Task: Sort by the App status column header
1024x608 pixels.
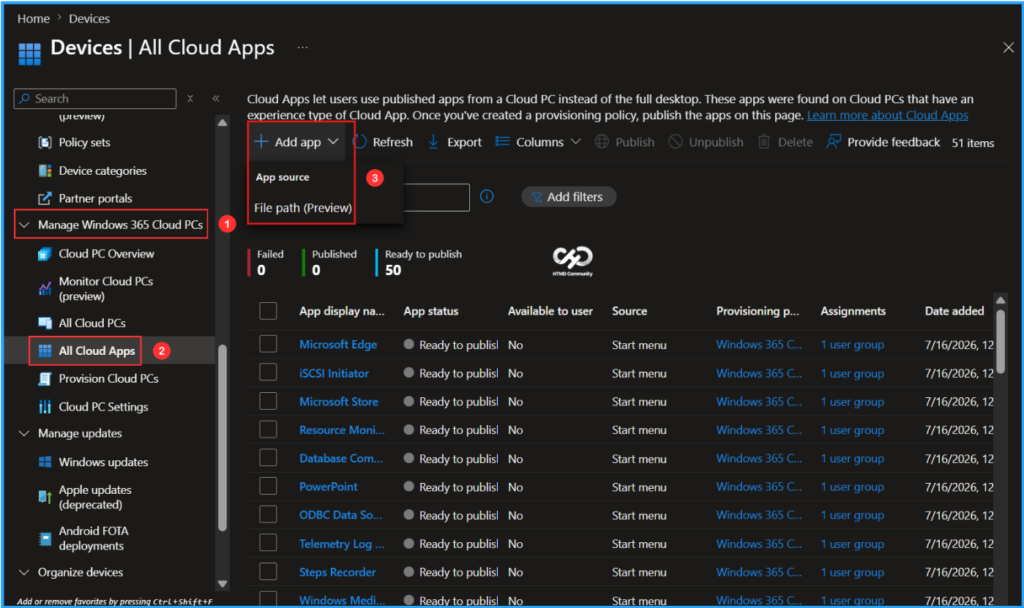Action: tap(431, 311)
